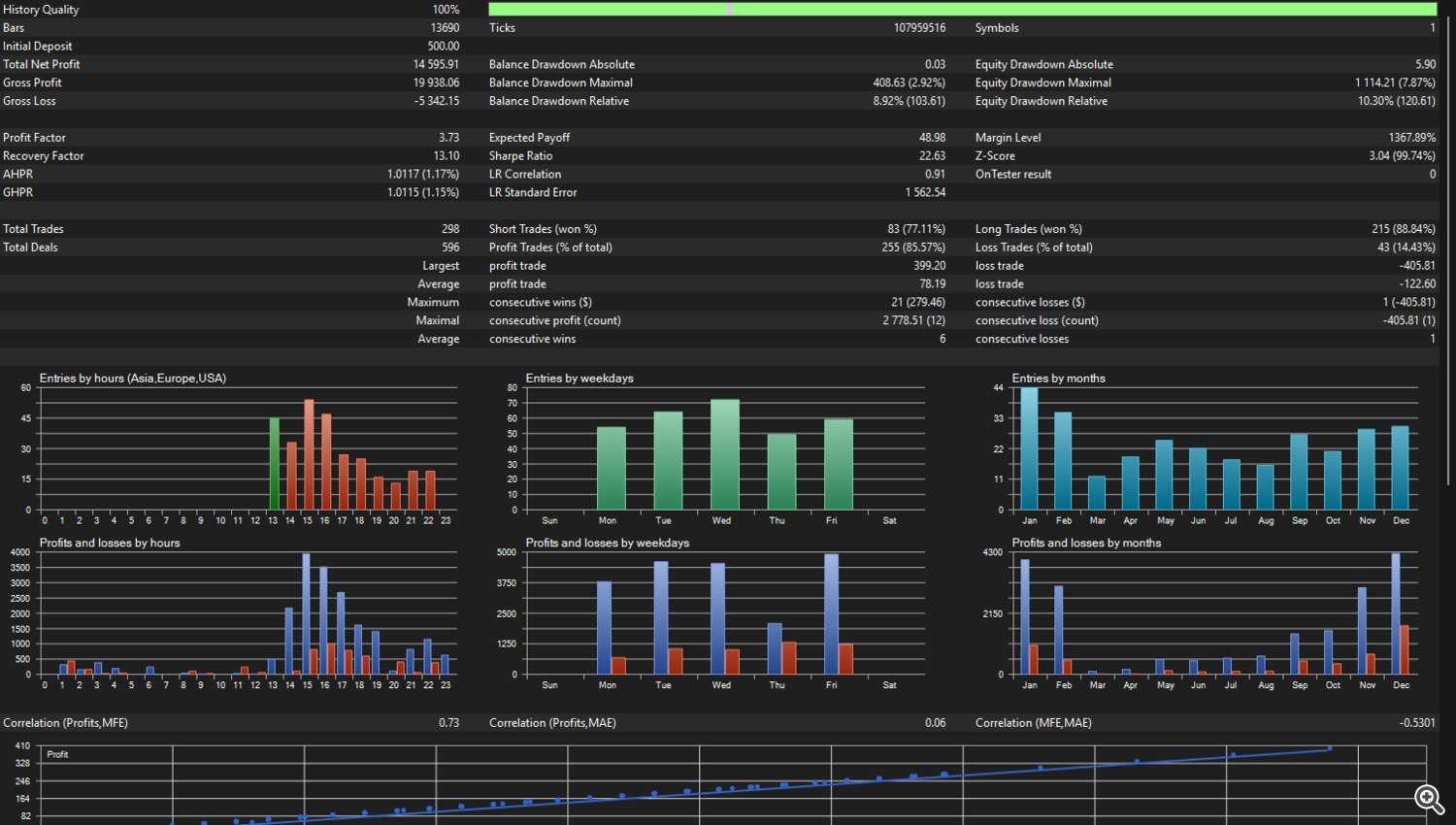Click the Wed bar in Entries by weekdays
The width and height of the screenshot is (1456, 825).
tap(725, 454)
